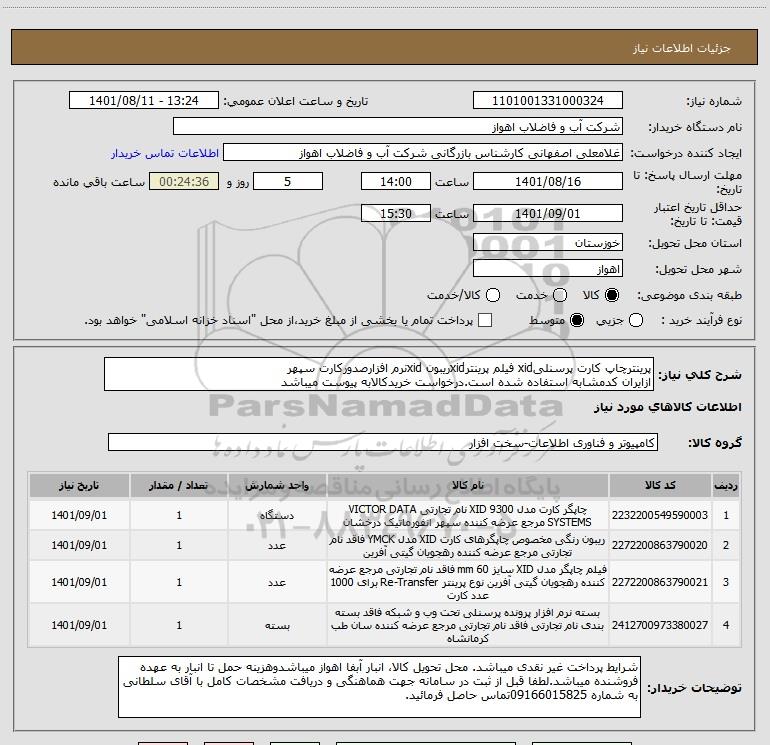This screenshot has height=745, width=770.
Task: Click the response deadline date 1401/08/16
Action: (x=548, y=181)
